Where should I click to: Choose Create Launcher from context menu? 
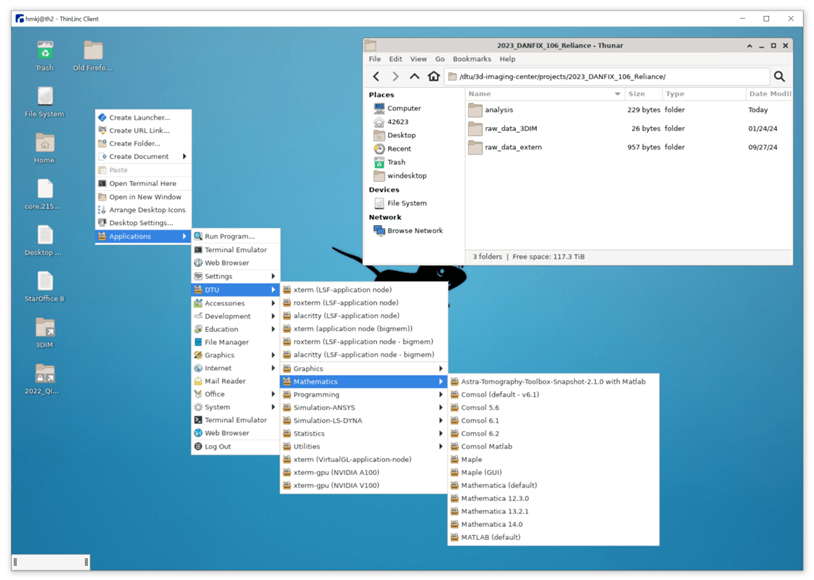tap(143, 117)
